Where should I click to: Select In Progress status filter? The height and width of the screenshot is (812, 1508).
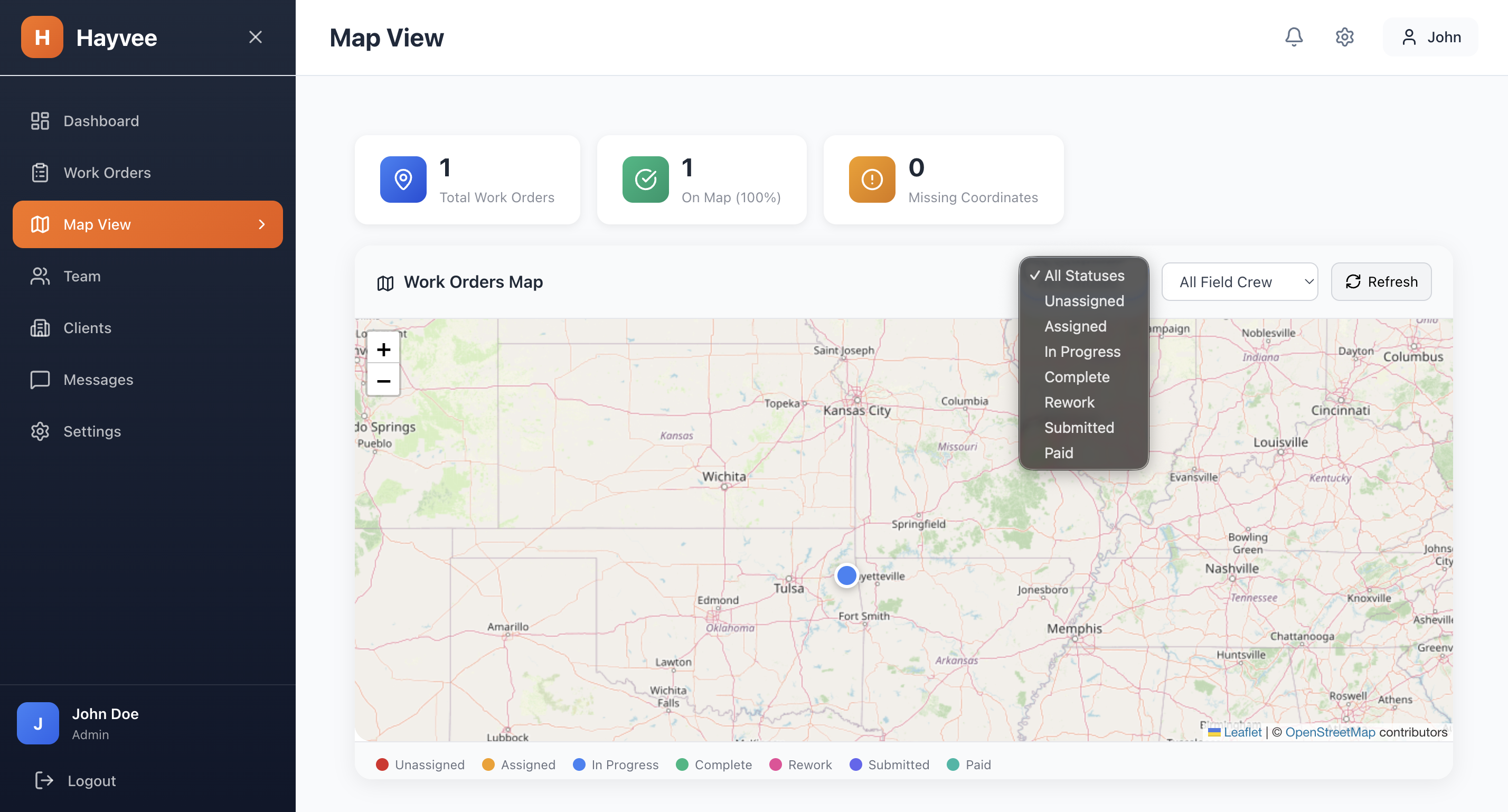[x=1082, y=351]
